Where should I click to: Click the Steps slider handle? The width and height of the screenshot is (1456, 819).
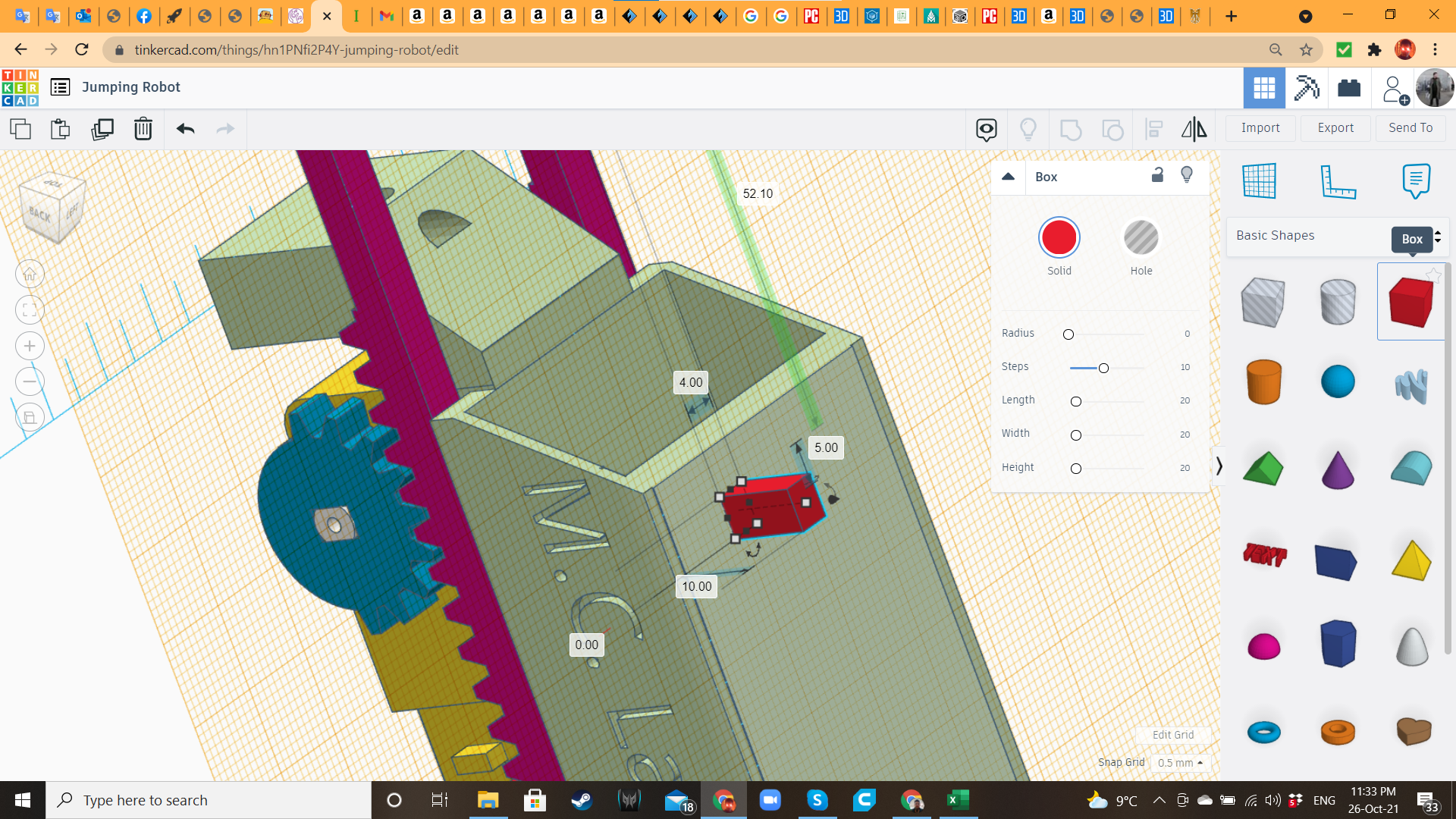(1103, 368)
